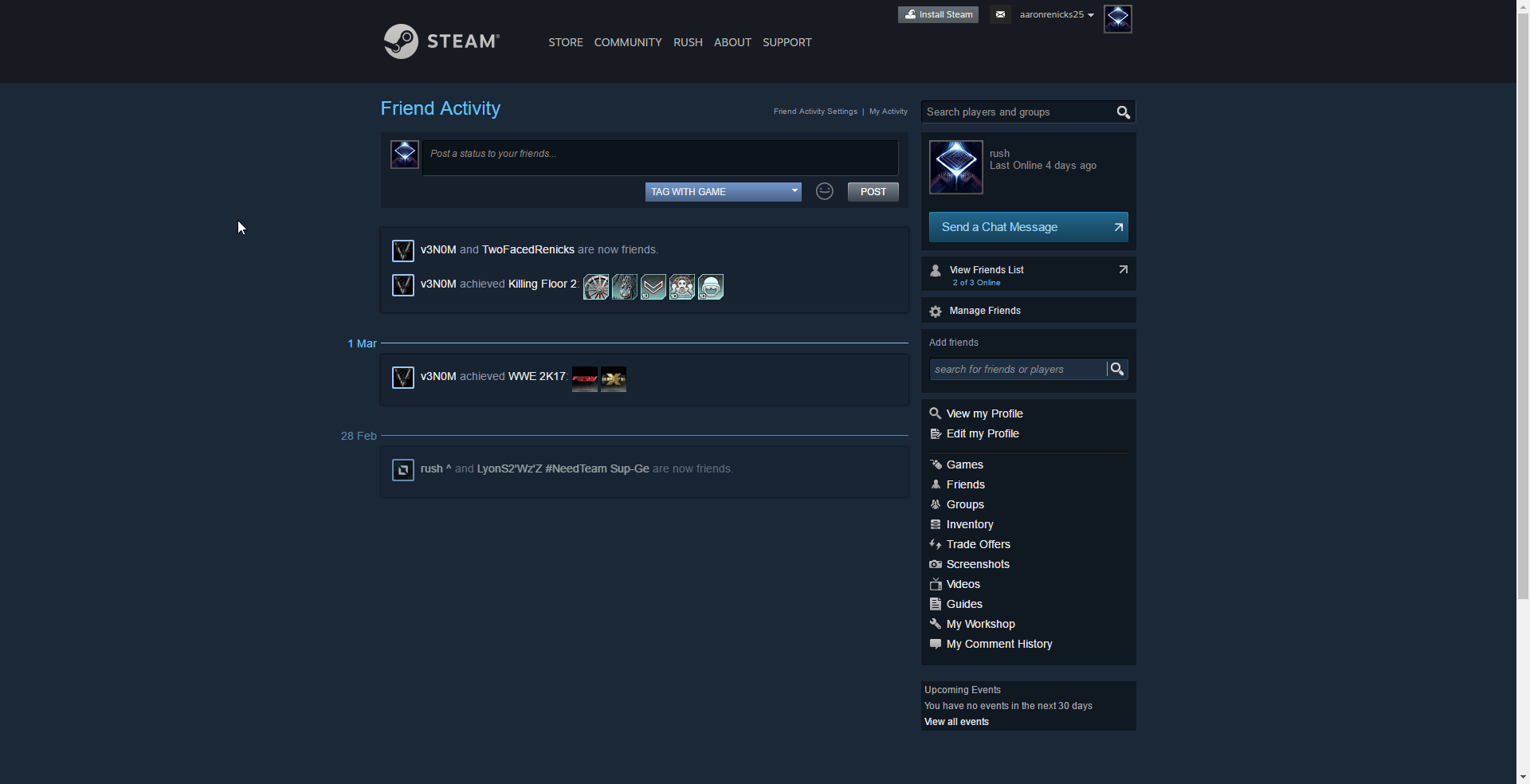Viewport: 1530px width, 784px height.
Task: Open View my Profile link
Action: 984,414
